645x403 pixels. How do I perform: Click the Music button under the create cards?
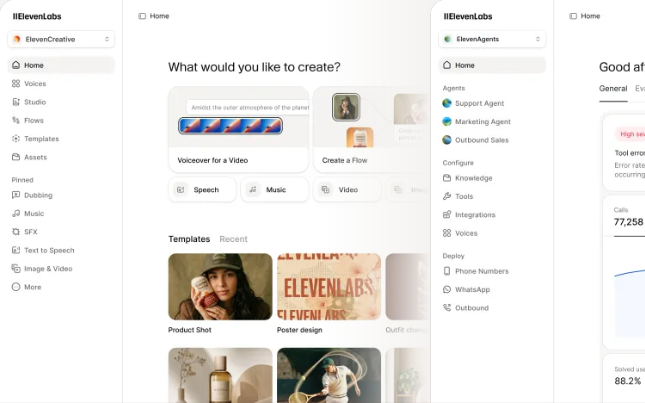(275, 190)
